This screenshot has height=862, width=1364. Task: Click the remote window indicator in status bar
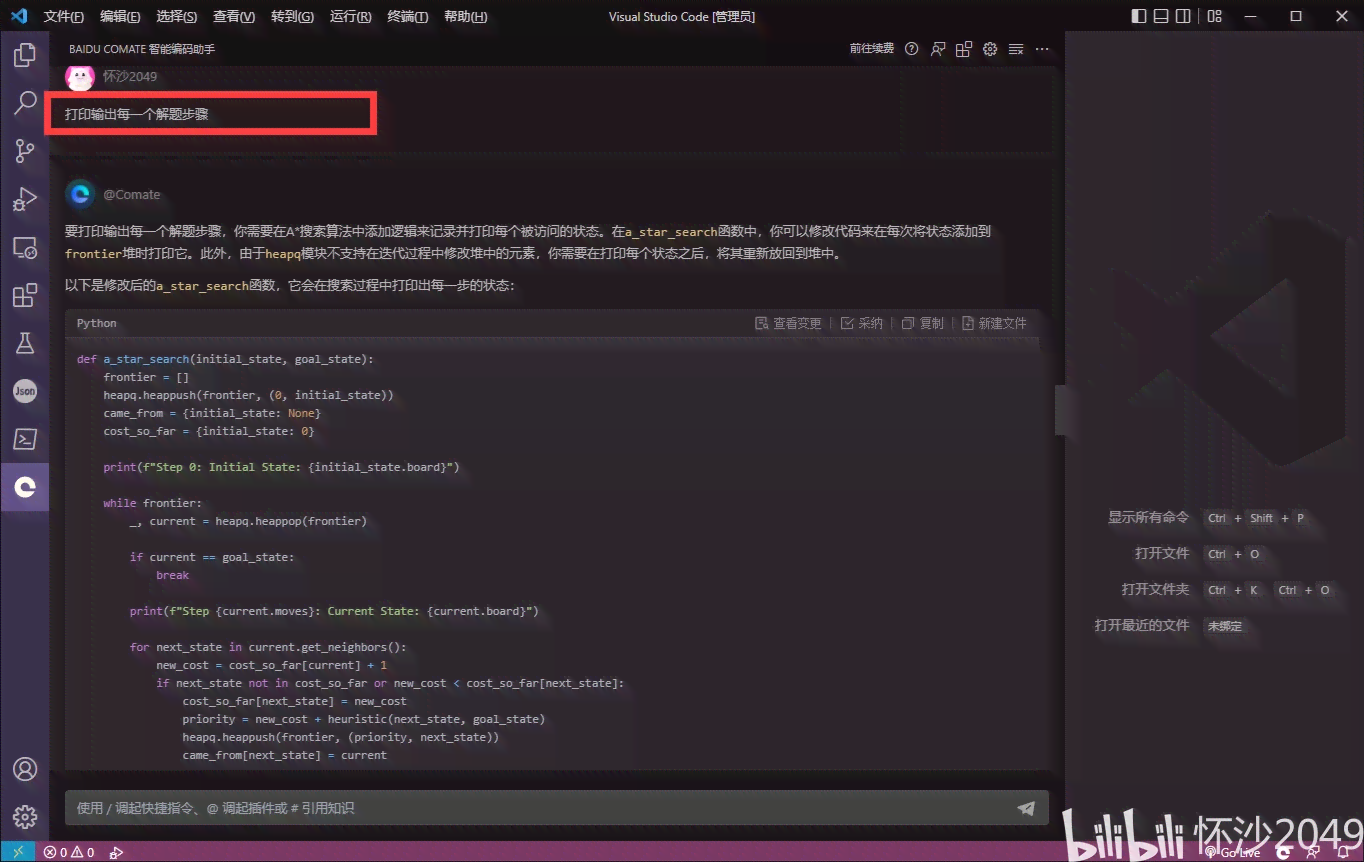tap(18, 852)
